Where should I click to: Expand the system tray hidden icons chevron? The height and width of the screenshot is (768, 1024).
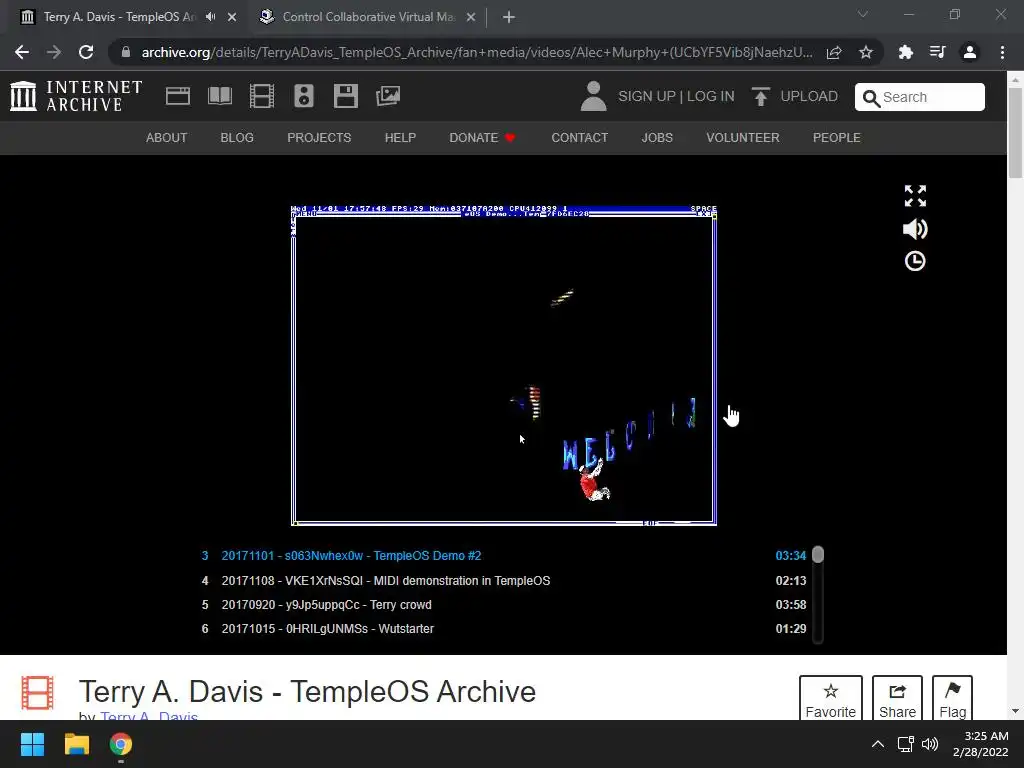[878, 744]
